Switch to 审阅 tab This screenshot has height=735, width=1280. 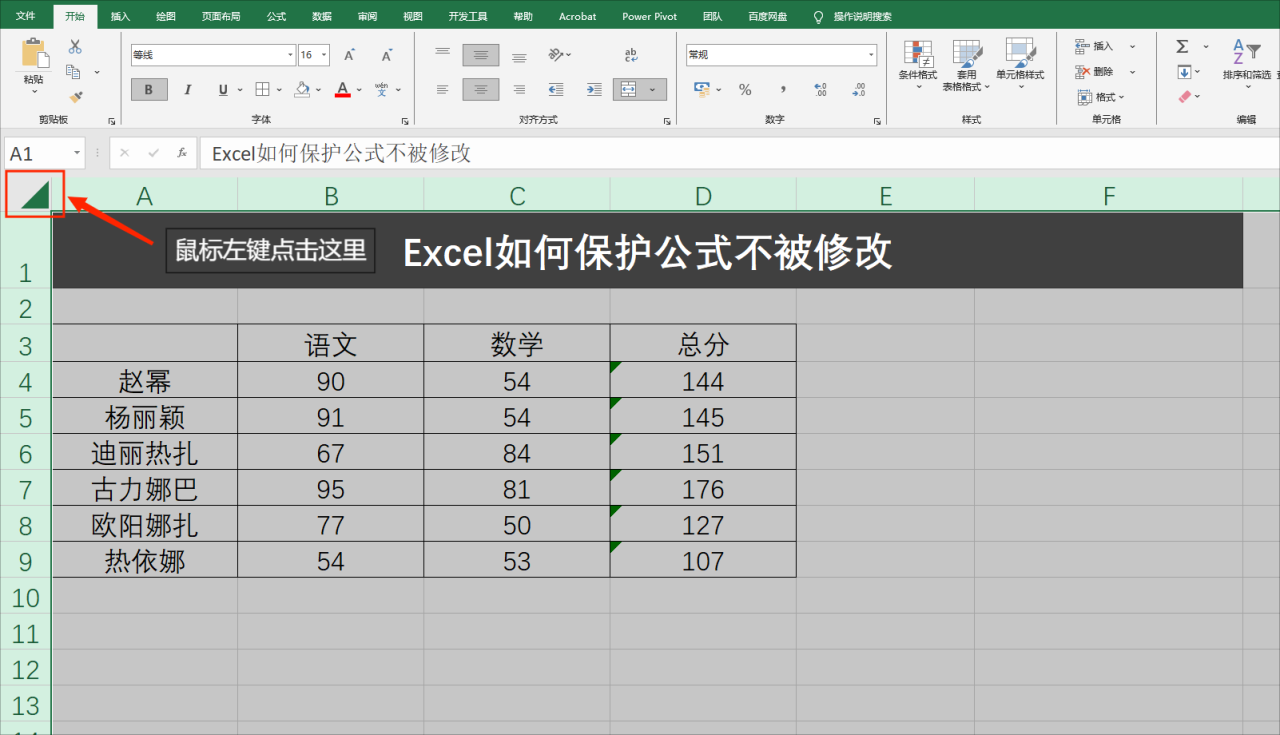367,16
